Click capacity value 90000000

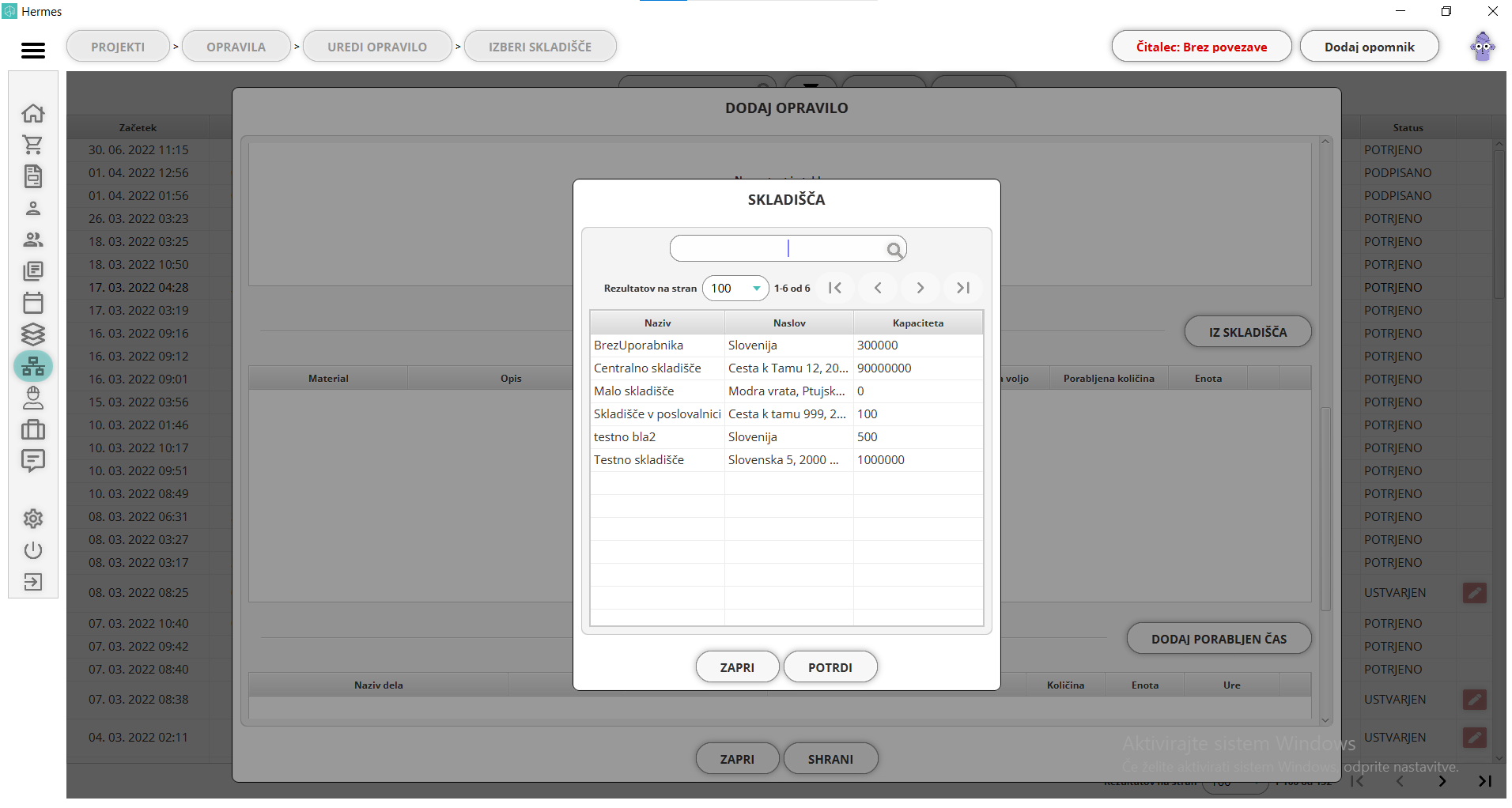[x=884, y=368]
